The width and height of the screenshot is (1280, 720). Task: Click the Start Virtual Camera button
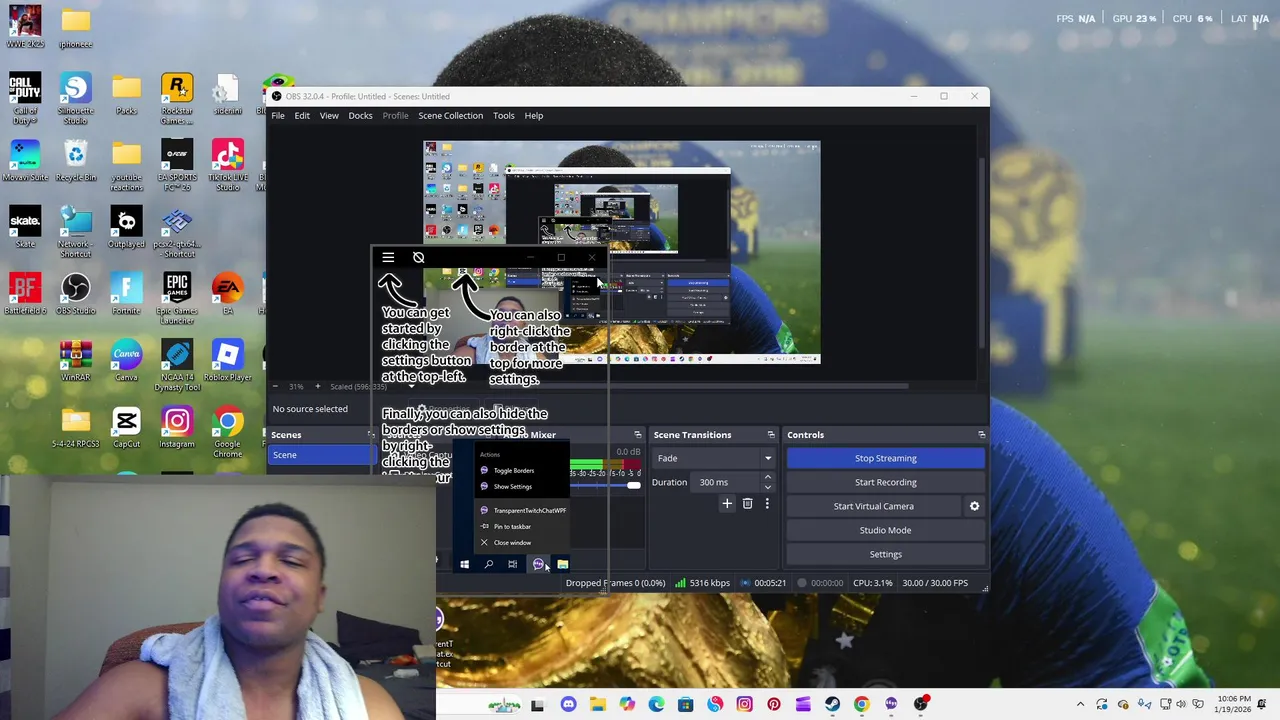[x=874, y=506]
